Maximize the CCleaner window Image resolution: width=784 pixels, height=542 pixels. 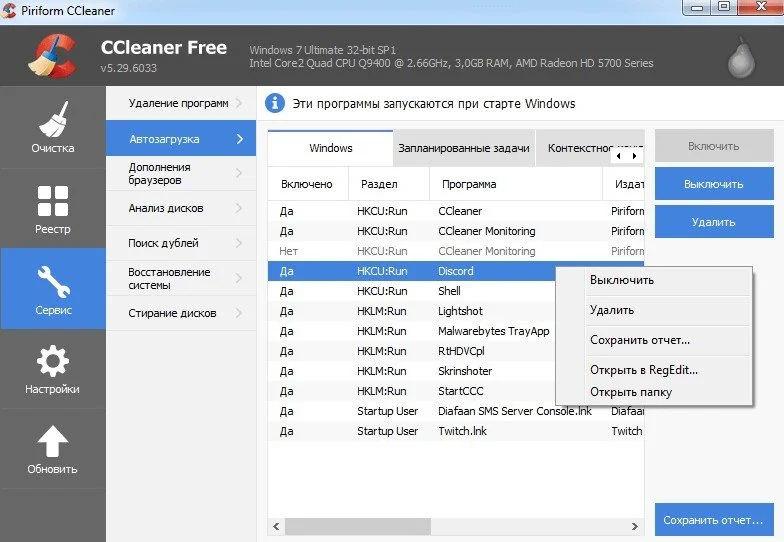[724, 8]
